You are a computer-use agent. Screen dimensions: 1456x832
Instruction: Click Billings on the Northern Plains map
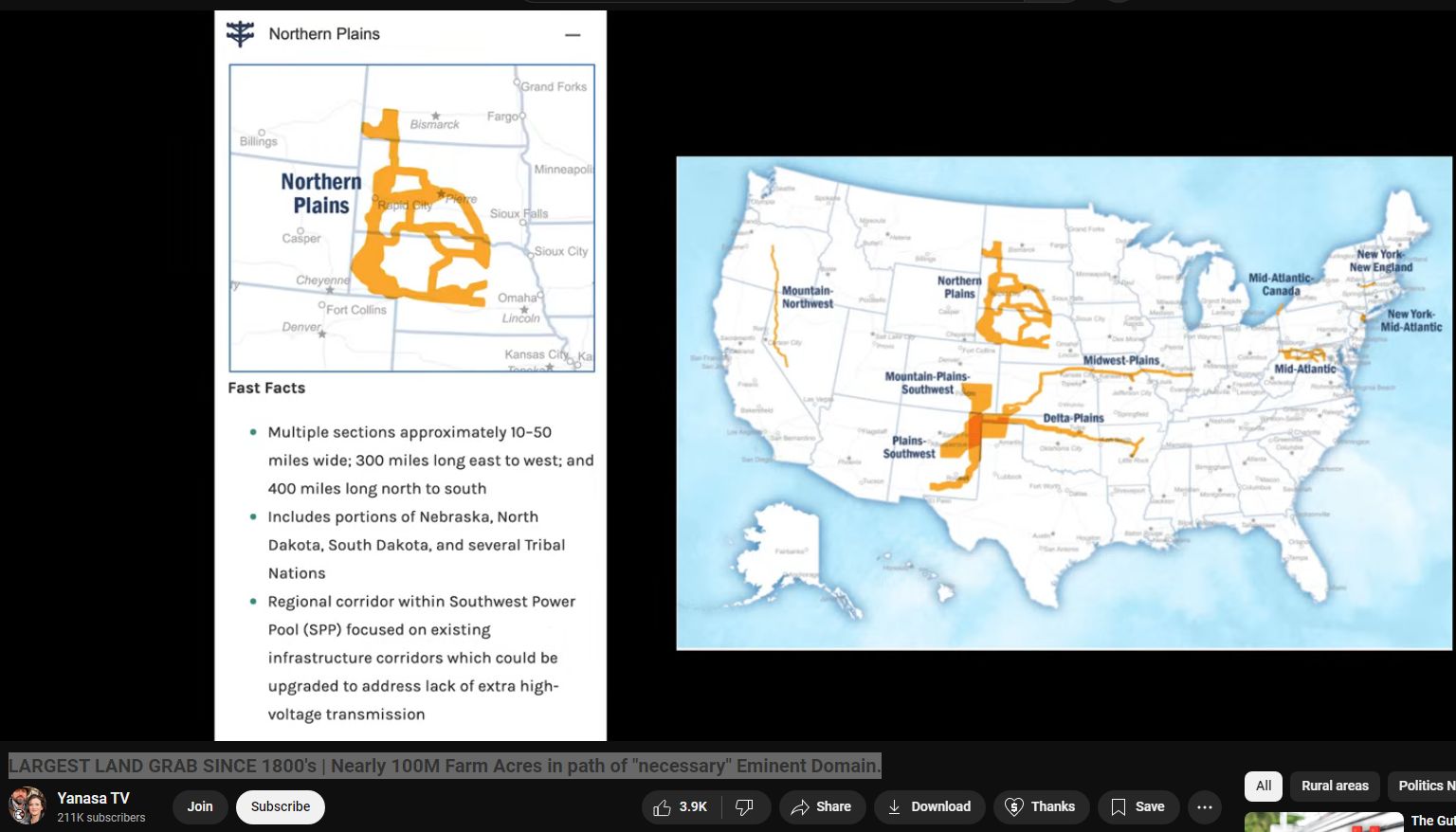pos(259,141)
